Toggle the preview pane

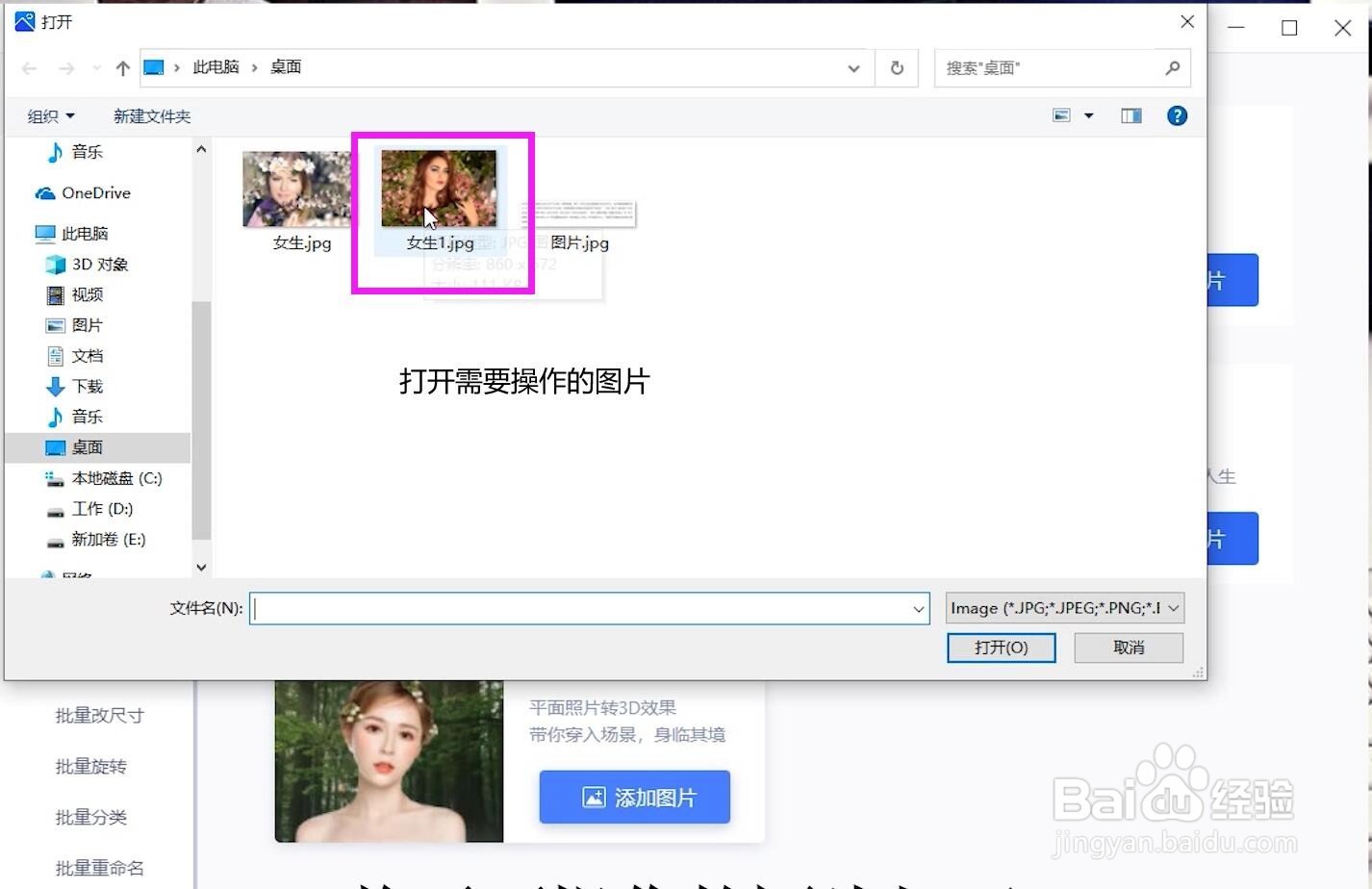pyautogui.click(x=1131, y=115)
